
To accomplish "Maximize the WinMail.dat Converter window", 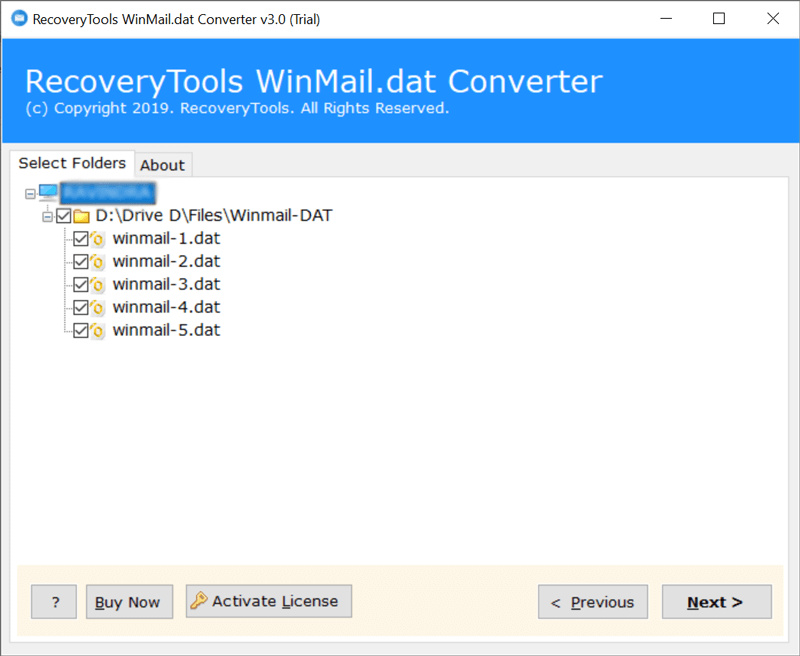I will [719, 19].
